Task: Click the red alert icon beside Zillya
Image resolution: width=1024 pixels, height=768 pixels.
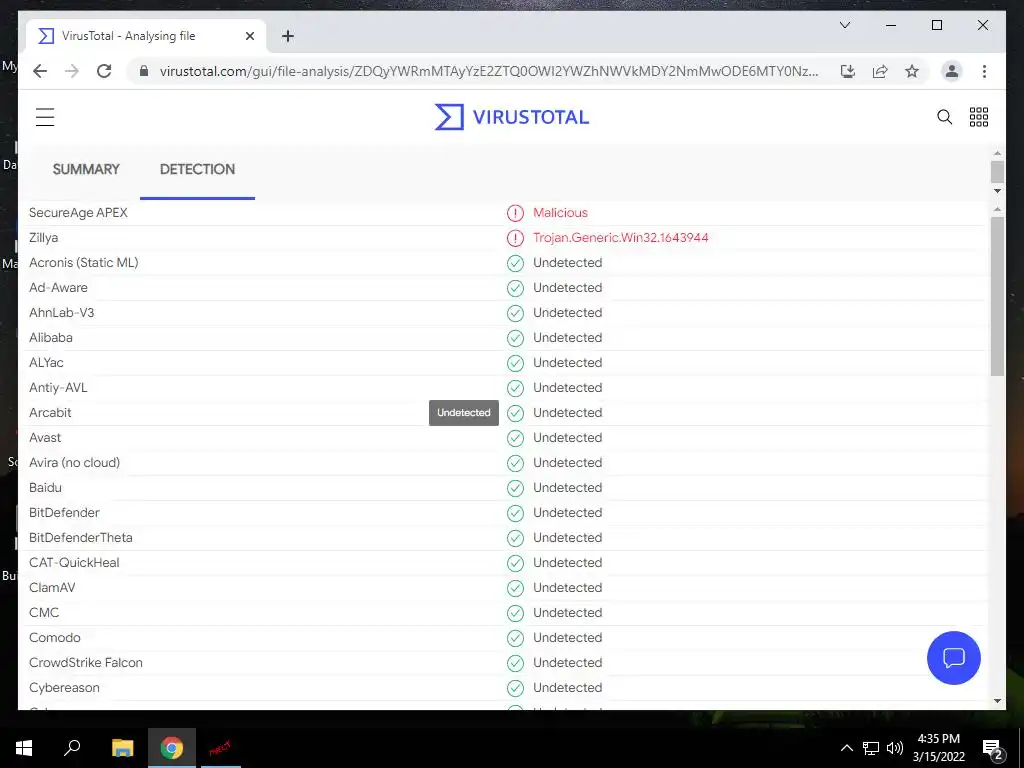Action: (515, 238)
